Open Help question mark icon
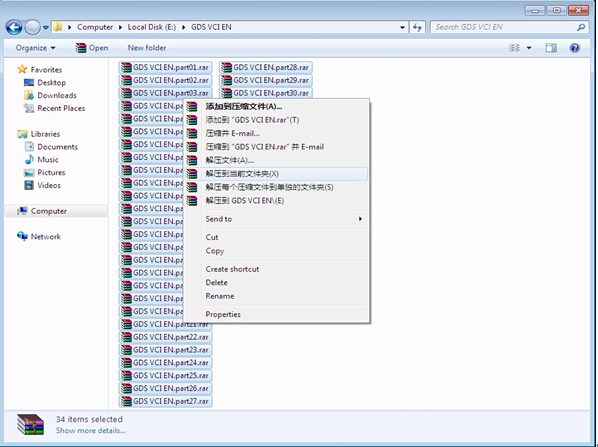Screen dimensions: 598x447 pos(575,48)
